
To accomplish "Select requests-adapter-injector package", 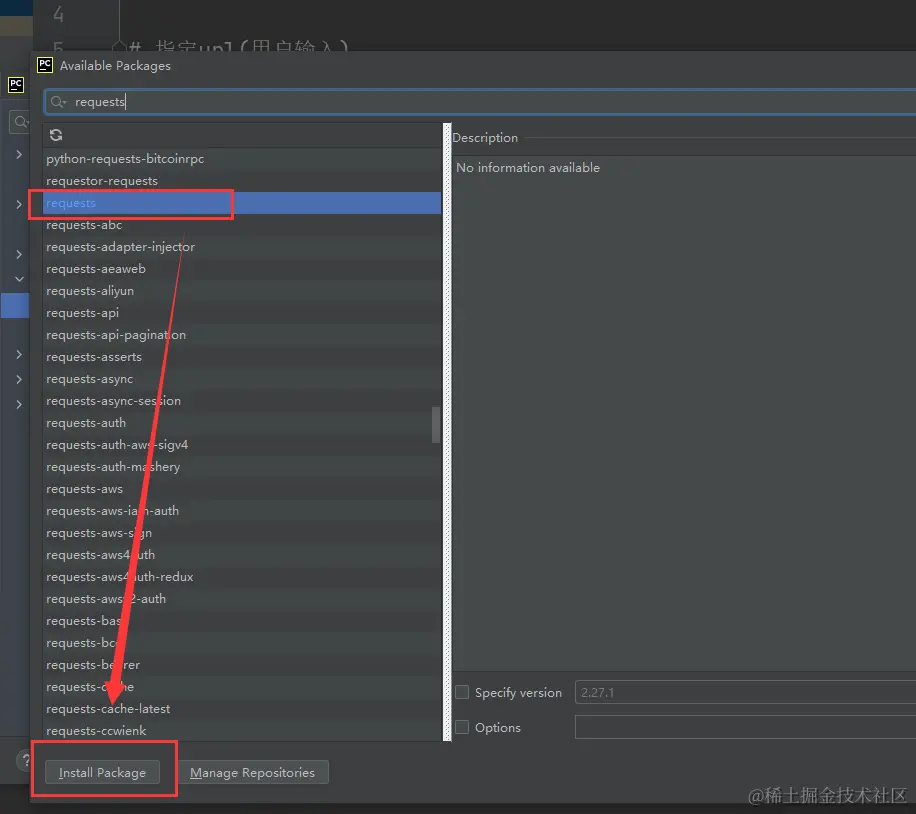I will 242,247.
